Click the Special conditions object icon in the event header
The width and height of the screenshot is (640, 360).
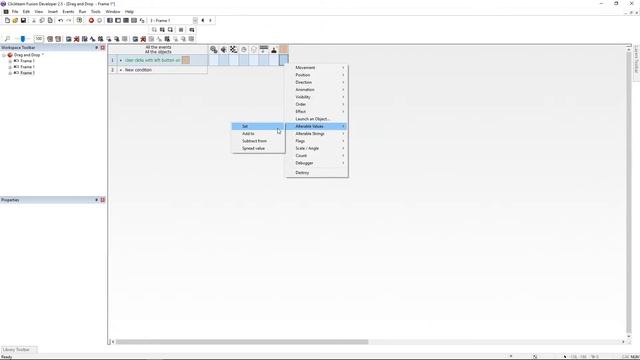click(213, 49)
